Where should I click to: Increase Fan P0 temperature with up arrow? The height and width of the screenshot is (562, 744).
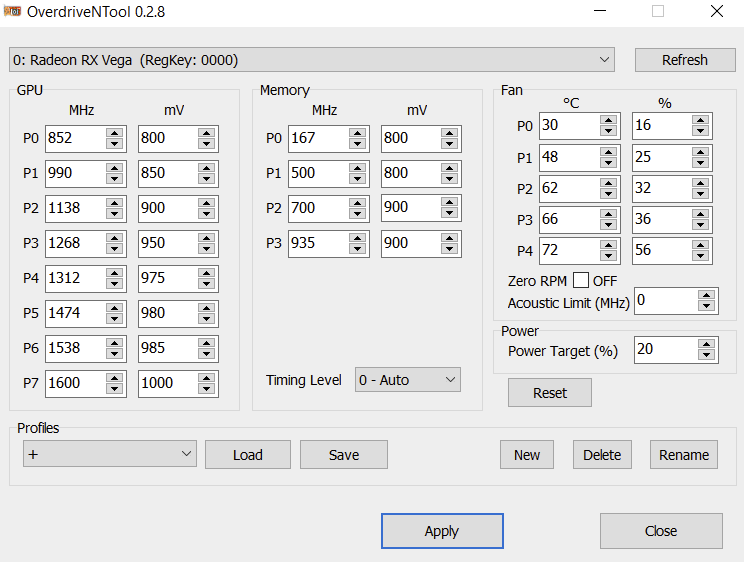click(x=608, y=121)
